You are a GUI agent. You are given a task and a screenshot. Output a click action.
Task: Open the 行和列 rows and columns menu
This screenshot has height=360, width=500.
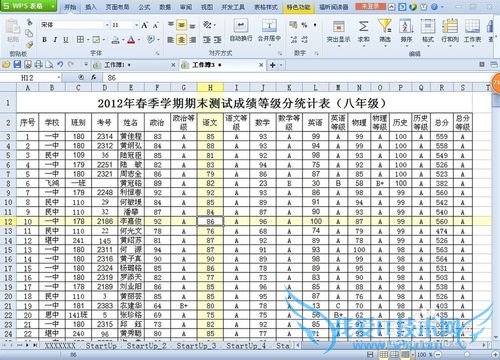450,32
